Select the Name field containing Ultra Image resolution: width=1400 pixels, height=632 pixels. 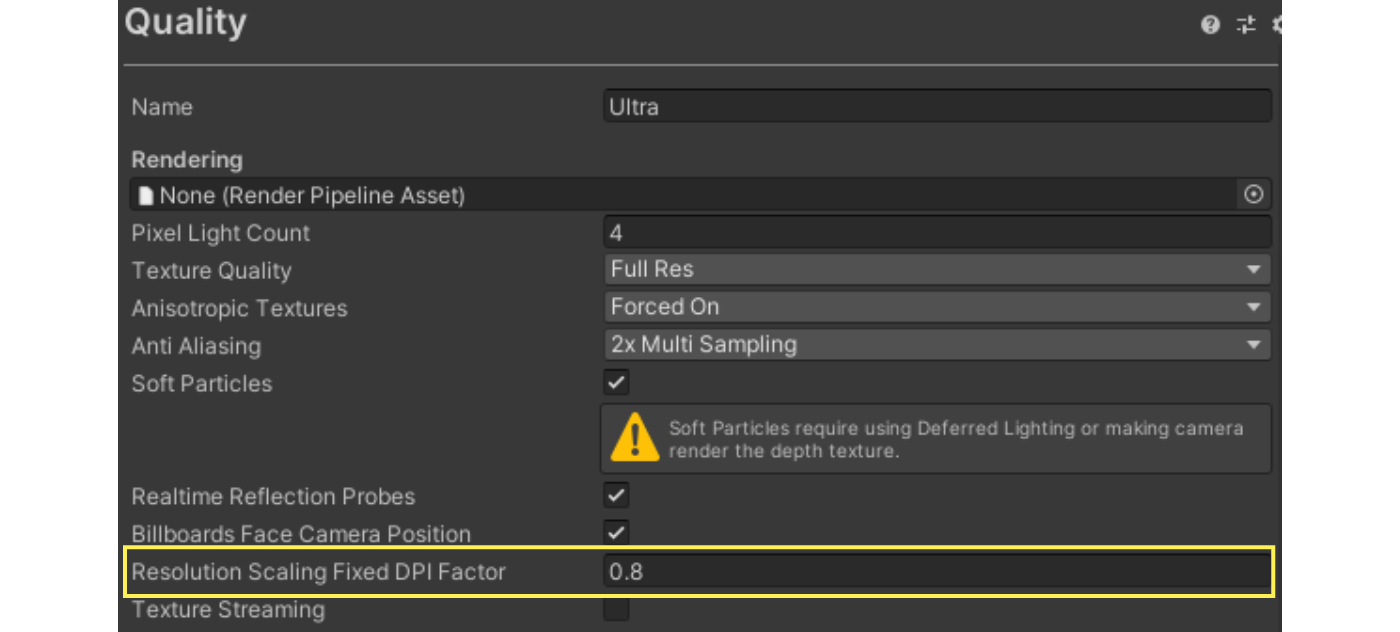(x=937, y=106)
